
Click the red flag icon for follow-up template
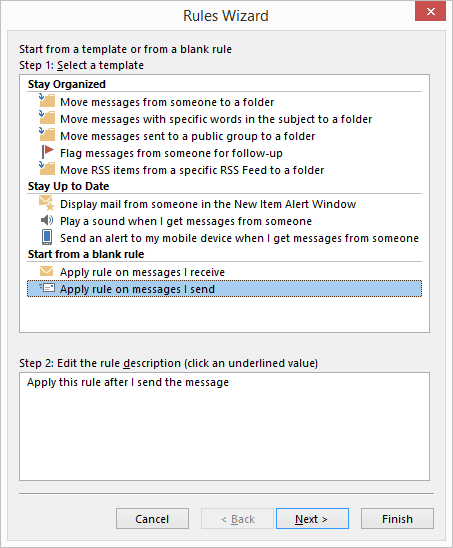pos(48,152)
